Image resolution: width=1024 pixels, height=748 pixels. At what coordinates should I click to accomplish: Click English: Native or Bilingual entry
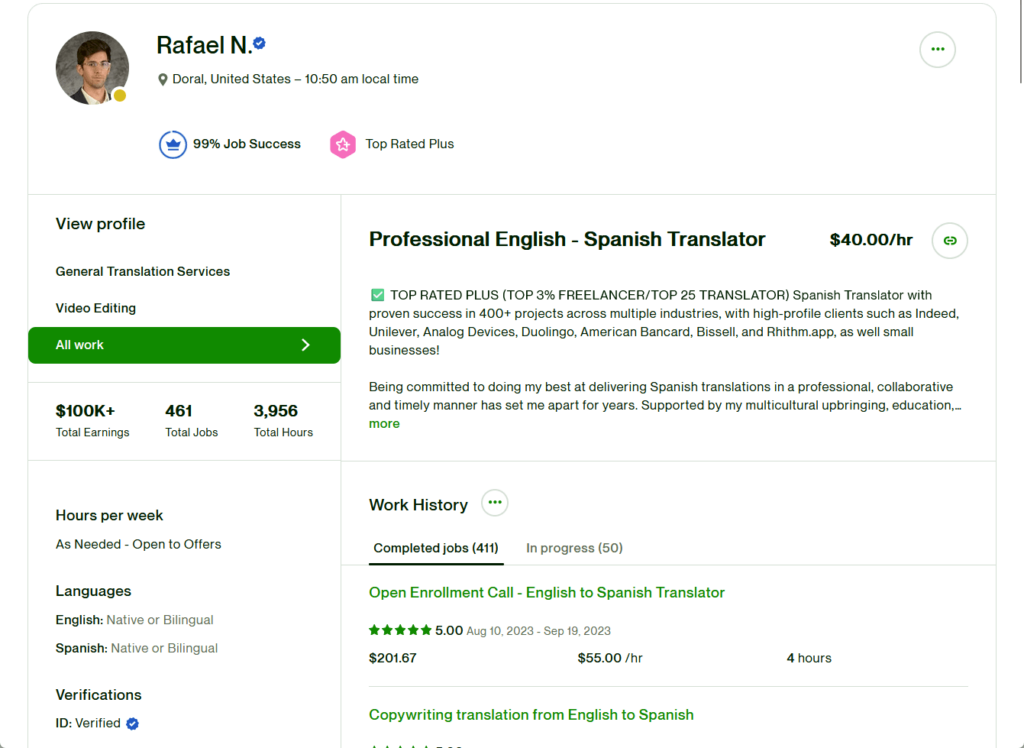pos(135,620)
